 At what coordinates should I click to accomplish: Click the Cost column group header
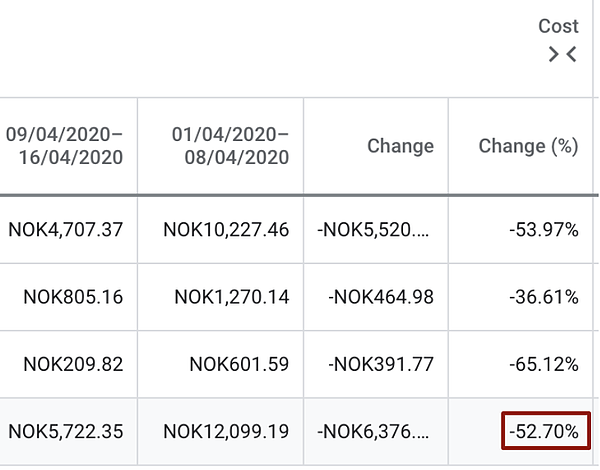pyautogui.click(x=558, y=26)
